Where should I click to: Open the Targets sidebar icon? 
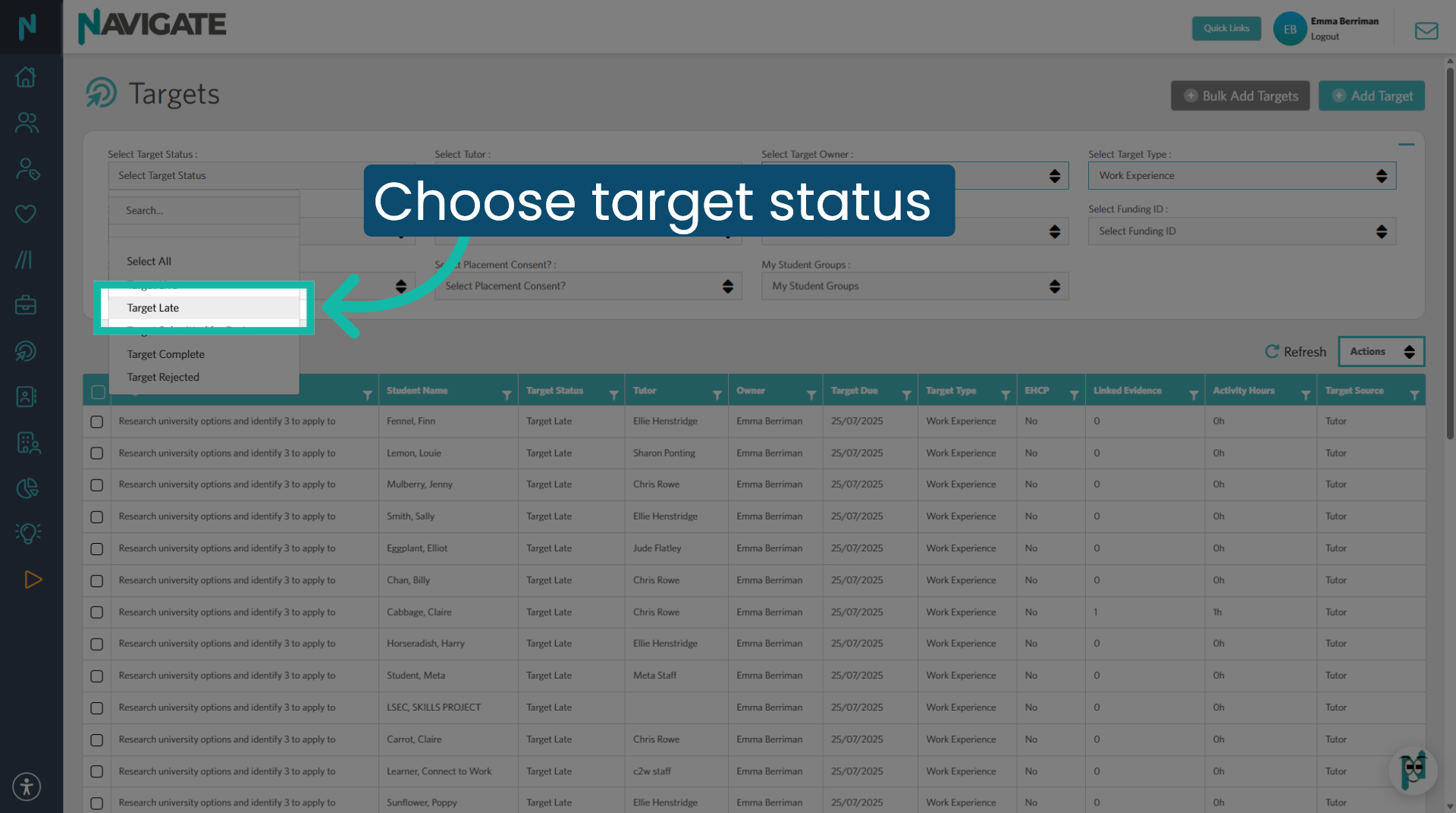point(27,351)
